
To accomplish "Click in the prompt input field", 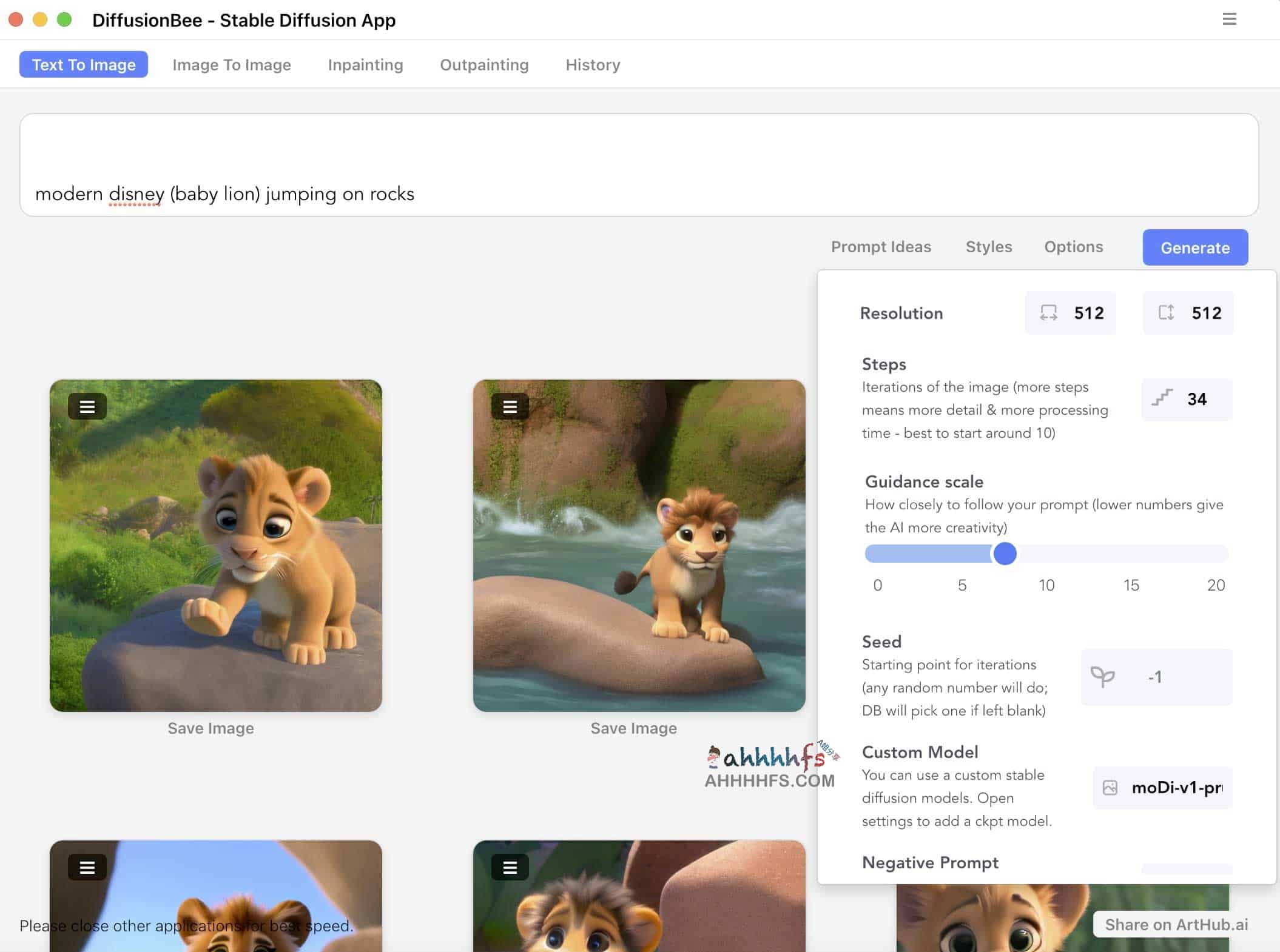I will click(640, 165).
